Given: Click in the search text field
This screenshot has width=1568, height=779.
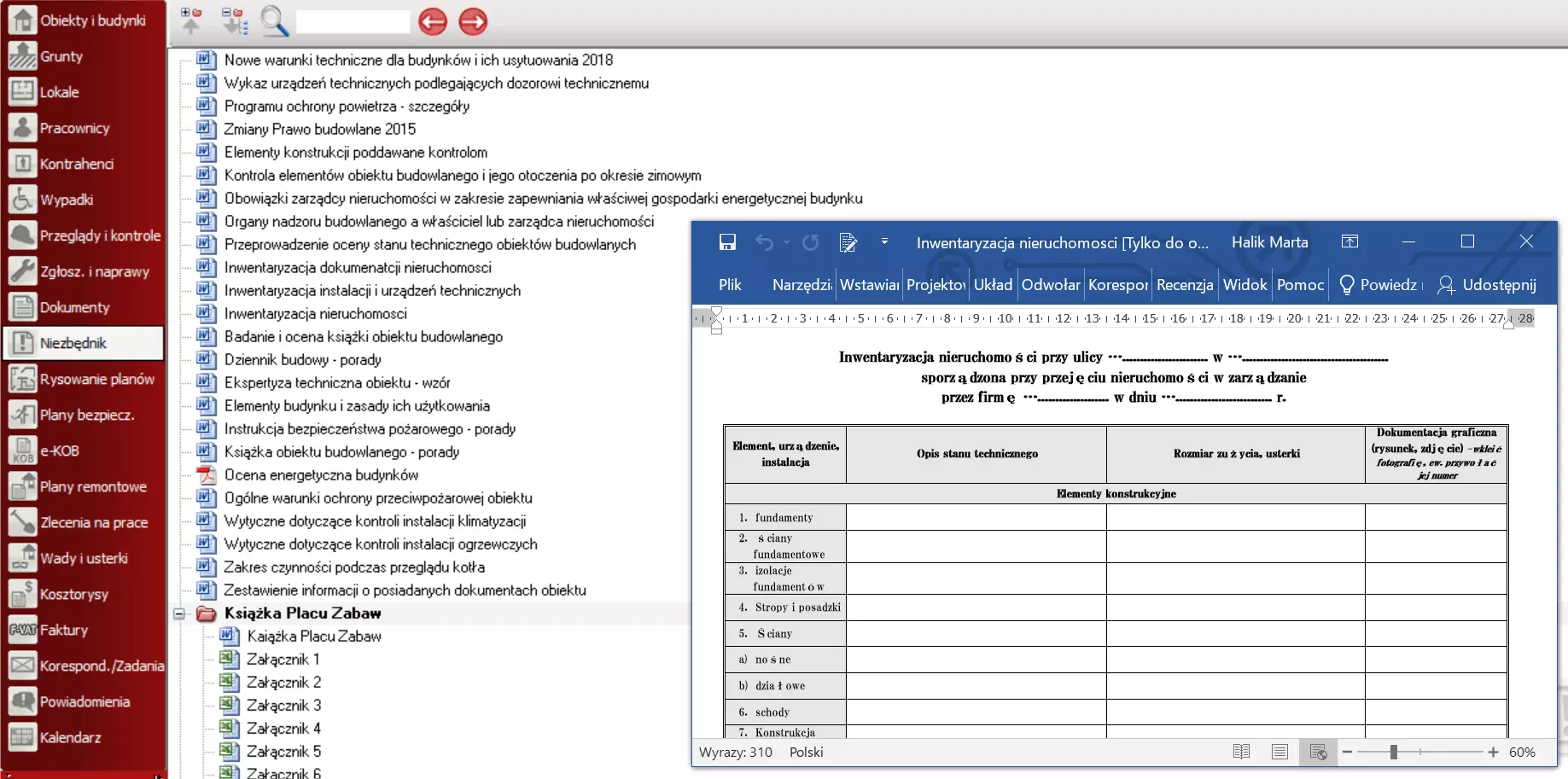Looking at the screenshot, I should (x=353, y=22).
